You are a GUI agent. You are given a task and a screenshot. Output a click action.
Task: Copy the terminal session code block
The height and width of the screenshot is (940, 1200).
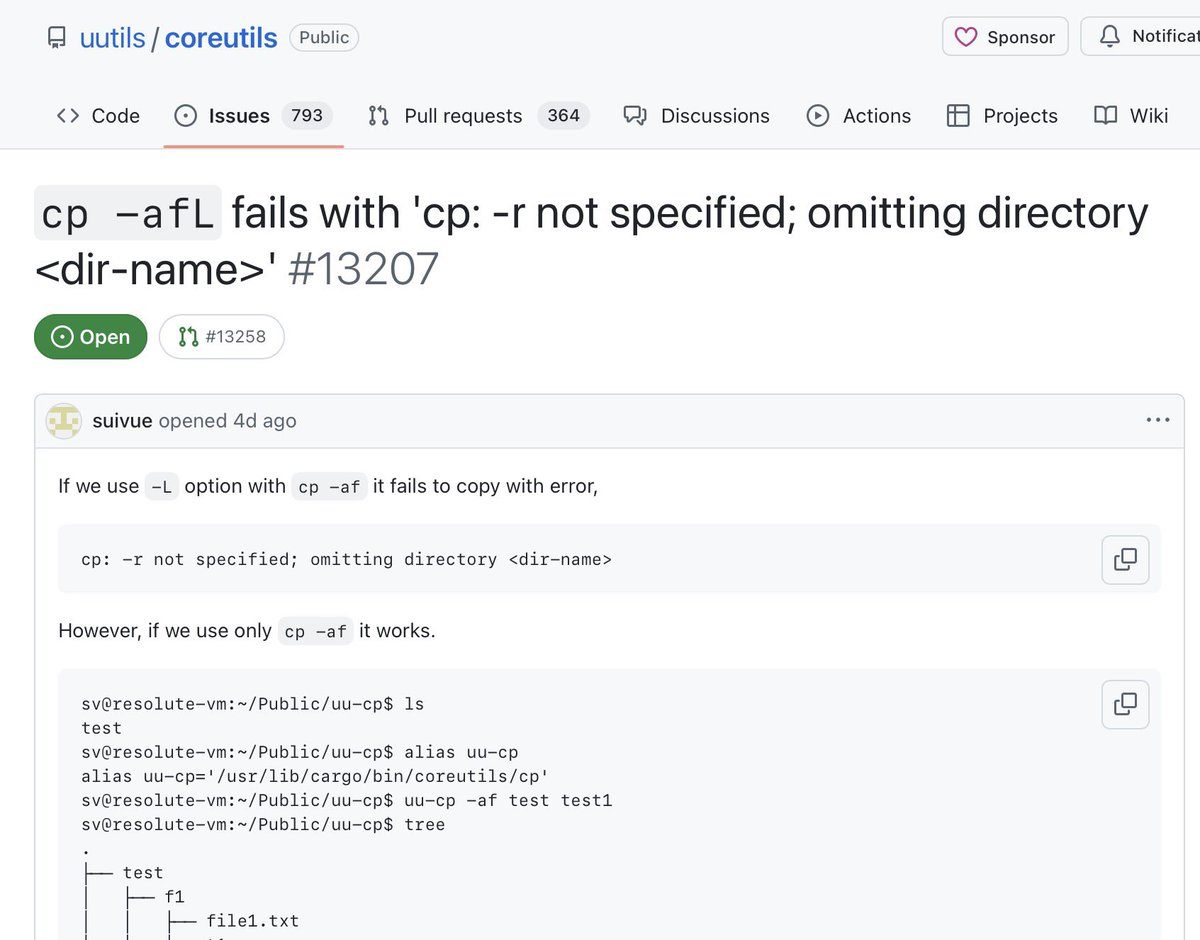tap(1125, 704)
